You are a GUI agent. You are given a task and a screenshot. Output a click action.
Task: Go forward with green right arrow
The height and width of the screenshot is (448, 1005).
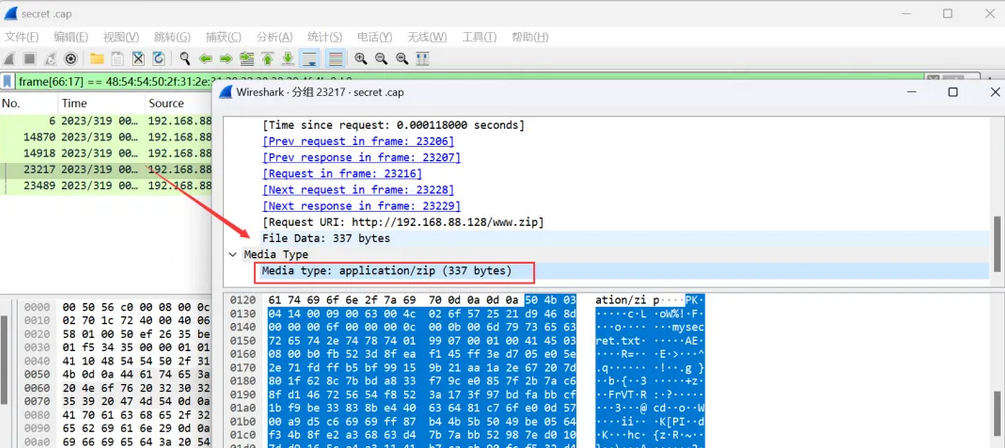click(226, 59)
